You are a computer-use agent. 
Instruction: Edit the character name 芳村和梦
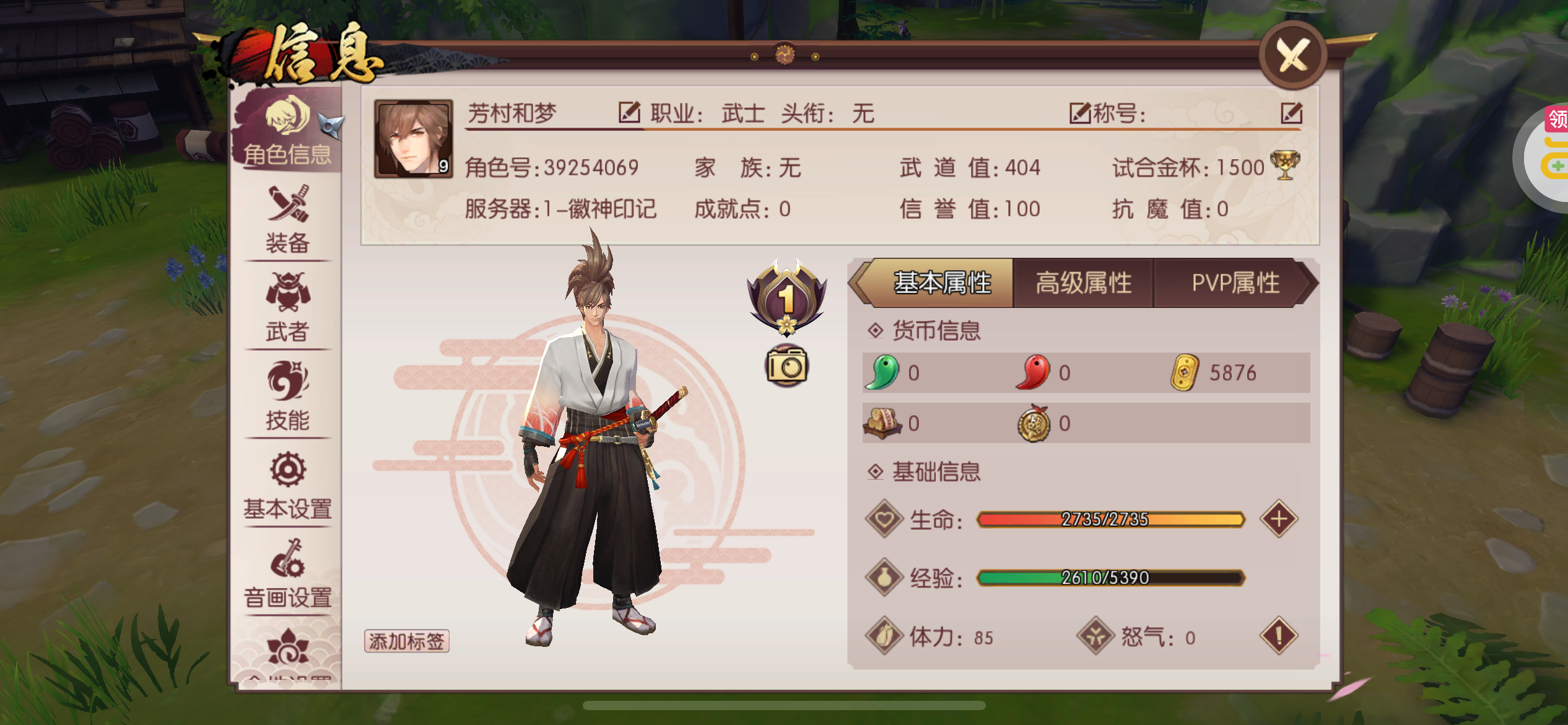(x=629, y=113)
